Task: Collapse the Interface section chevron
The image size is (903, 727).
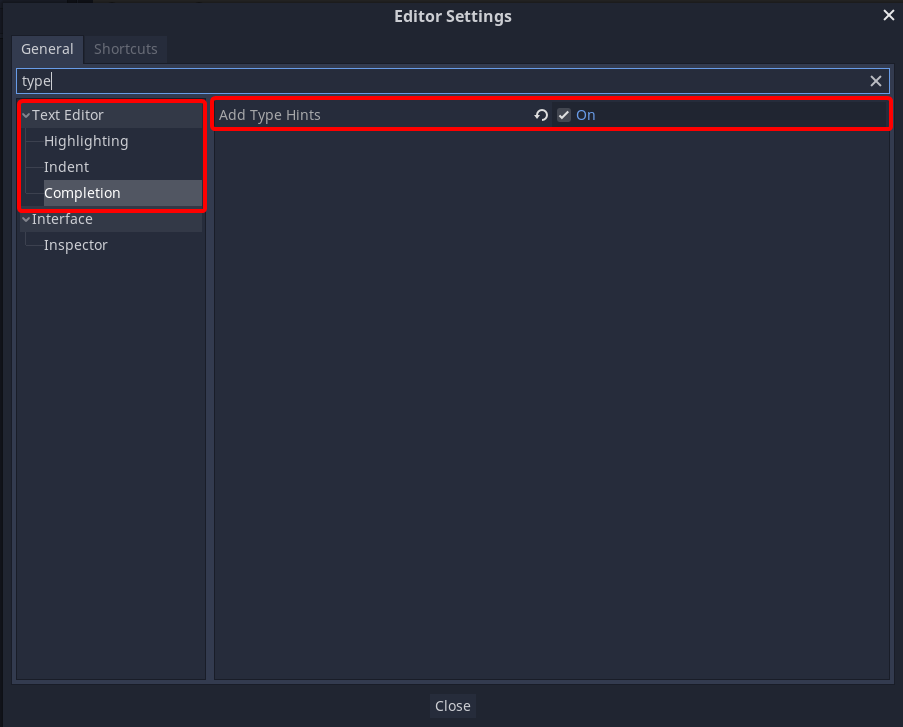Action: tap(26, 219)
